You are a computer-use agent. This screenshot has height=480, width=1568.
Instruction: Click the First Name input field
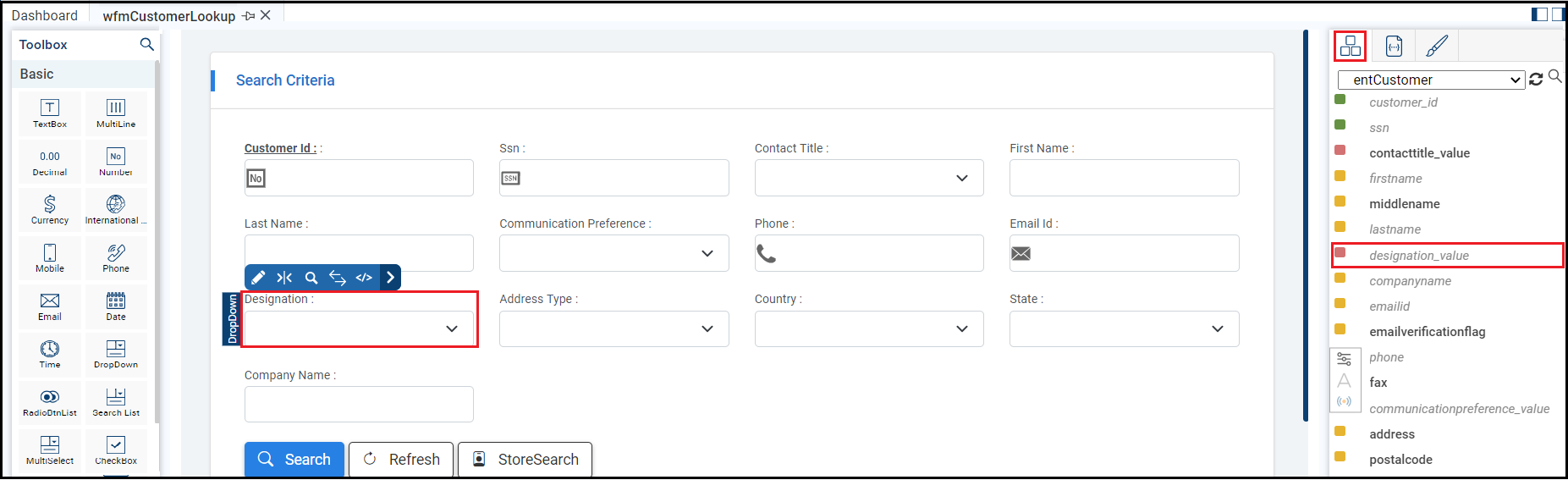coord(1124,178)
